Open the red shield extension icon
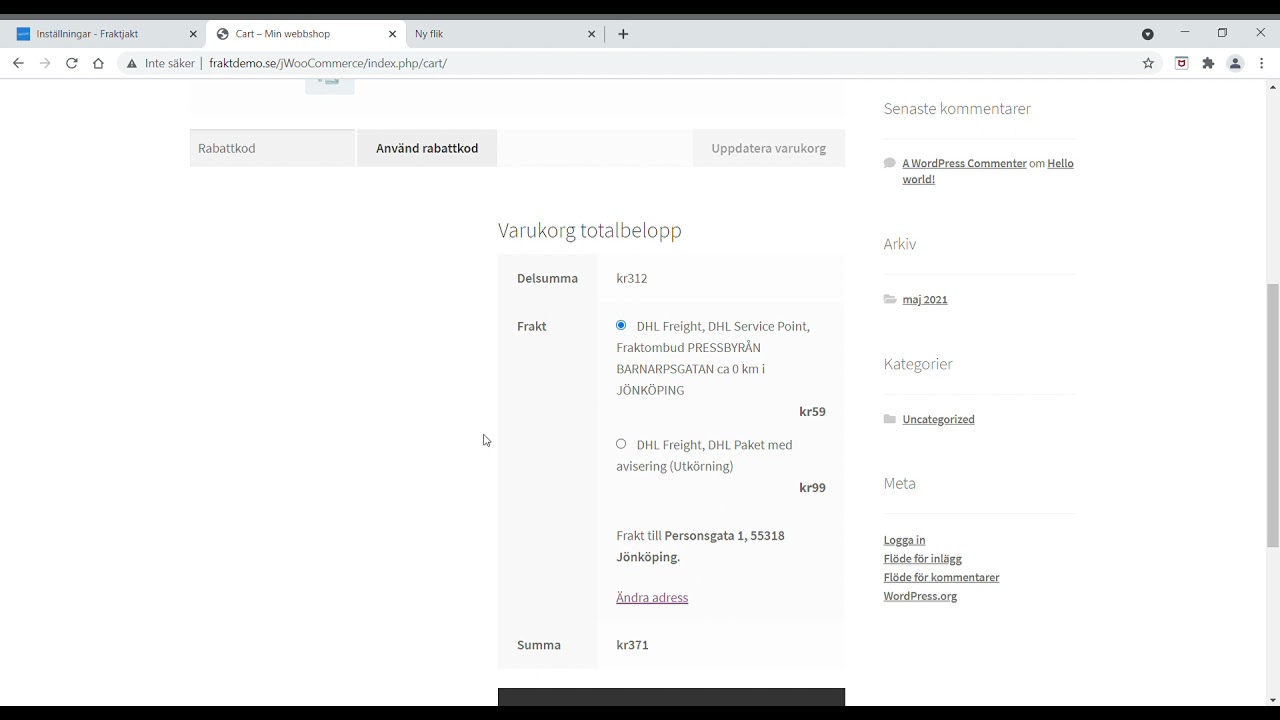The height and width of the screenshot is (720, 1280). click(x=1181, y=63)
